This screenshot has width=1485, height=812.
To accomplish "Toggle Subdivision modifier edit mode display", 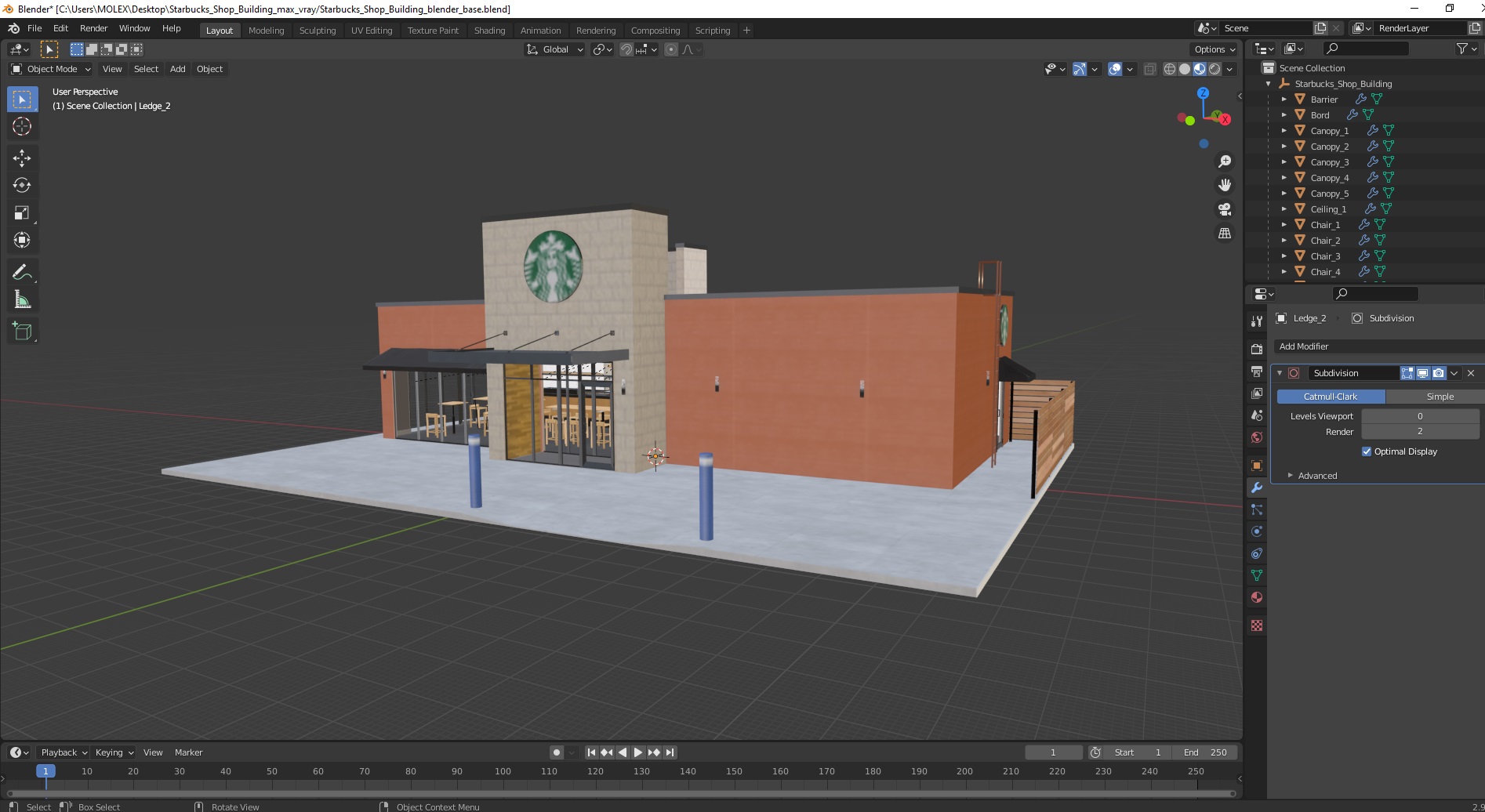I will pyautogui.click(x=1407, y=373).
